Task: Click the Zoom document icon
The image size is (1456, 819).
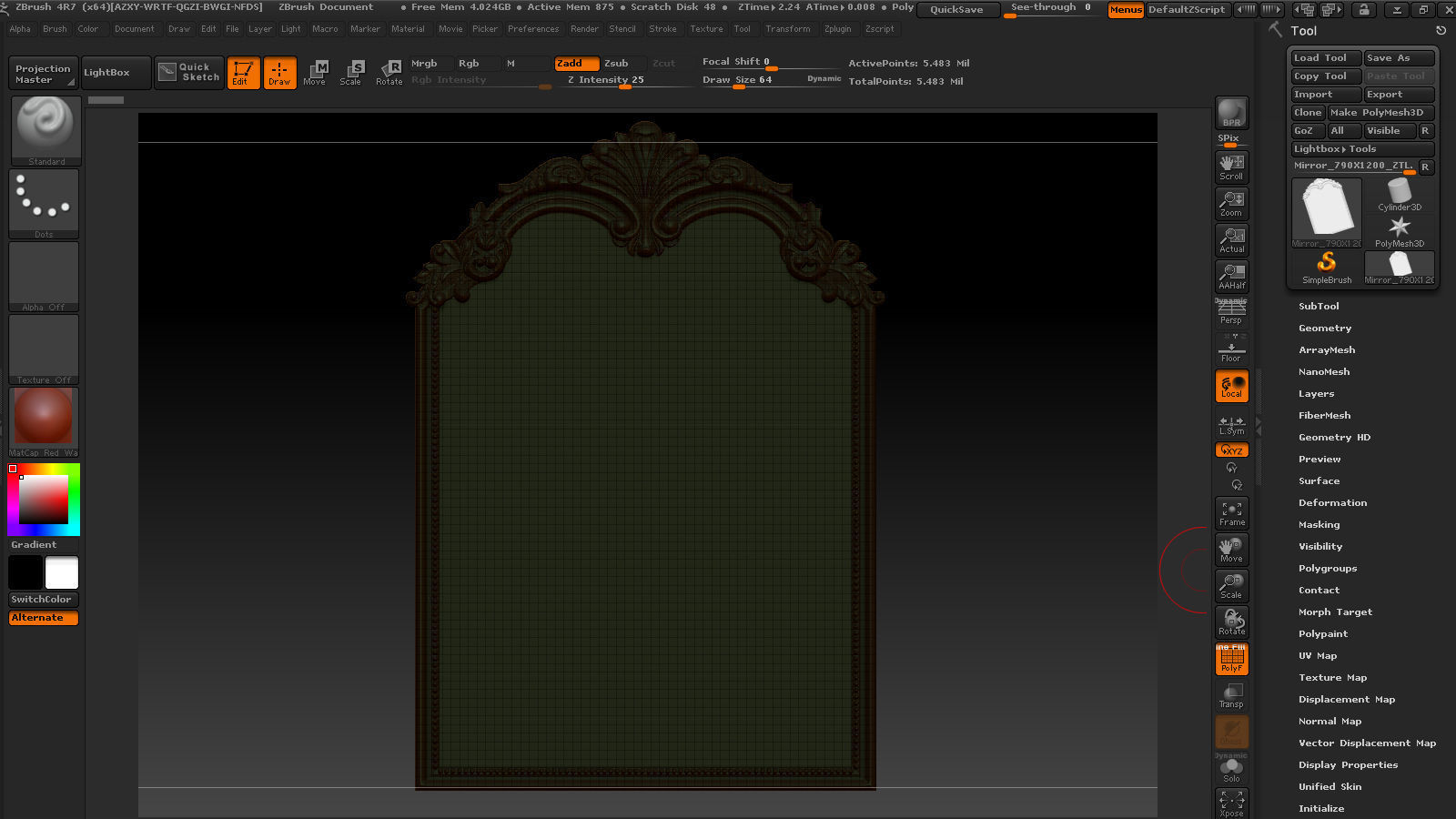Action: [x=1231, y=203]
